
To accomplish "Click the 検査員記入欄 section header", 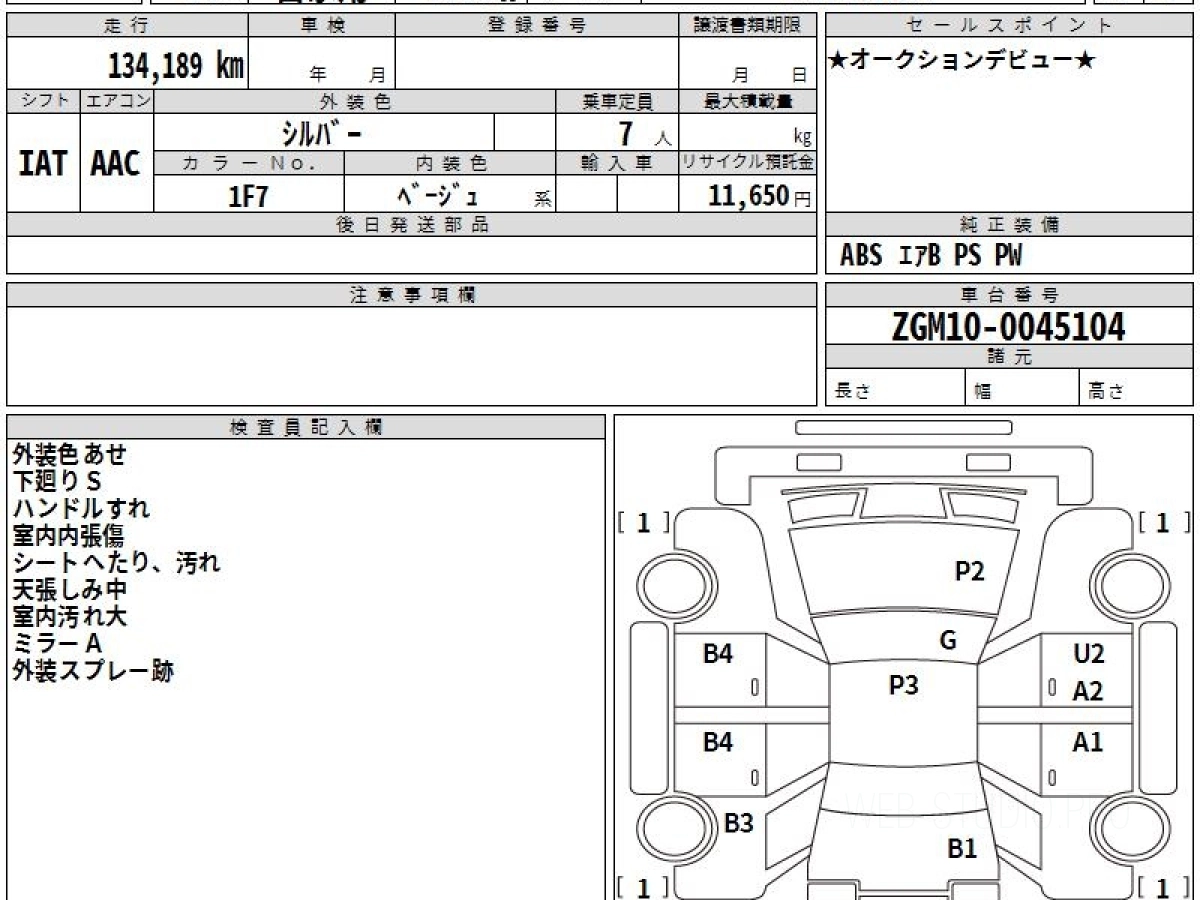I will [x=306, y=427].
